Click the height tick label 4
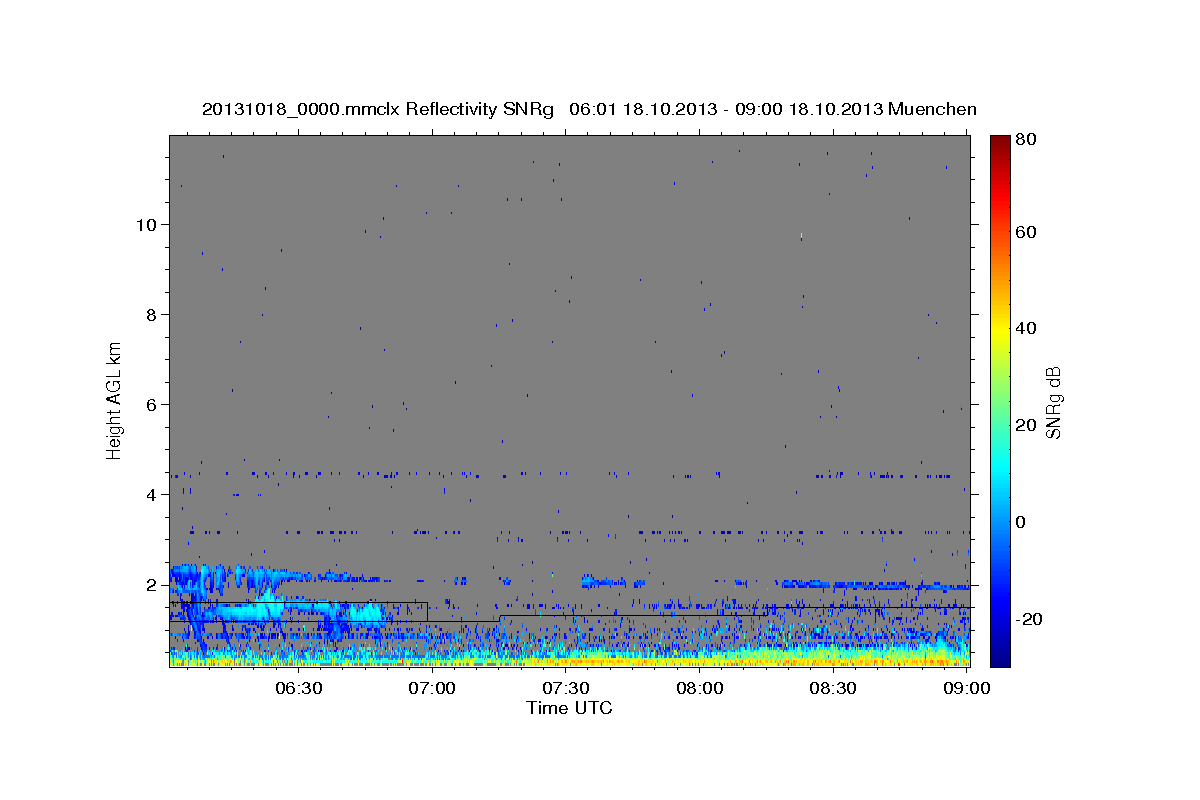Screen dimensions: 1200x800 tap(151, 495)
